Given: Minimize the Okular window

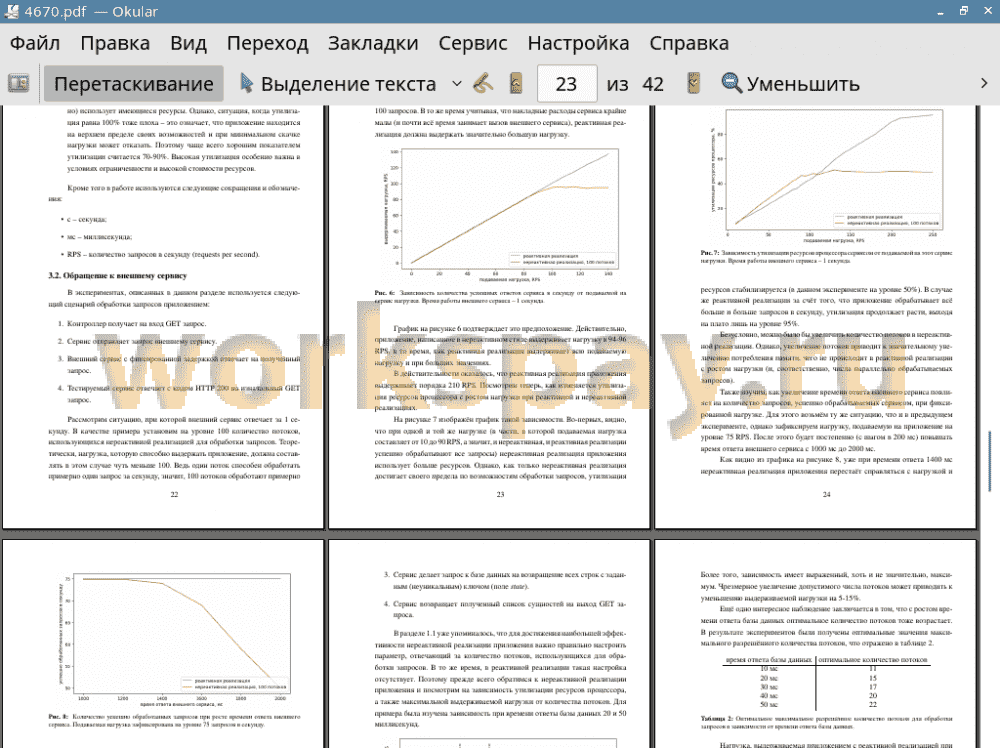Looking at the screenshot, I should (940, 11).
